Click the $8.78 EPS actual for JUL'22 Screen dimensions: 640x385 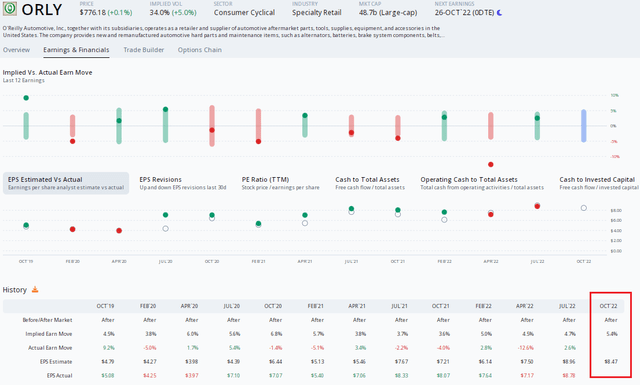coord(569,376)
